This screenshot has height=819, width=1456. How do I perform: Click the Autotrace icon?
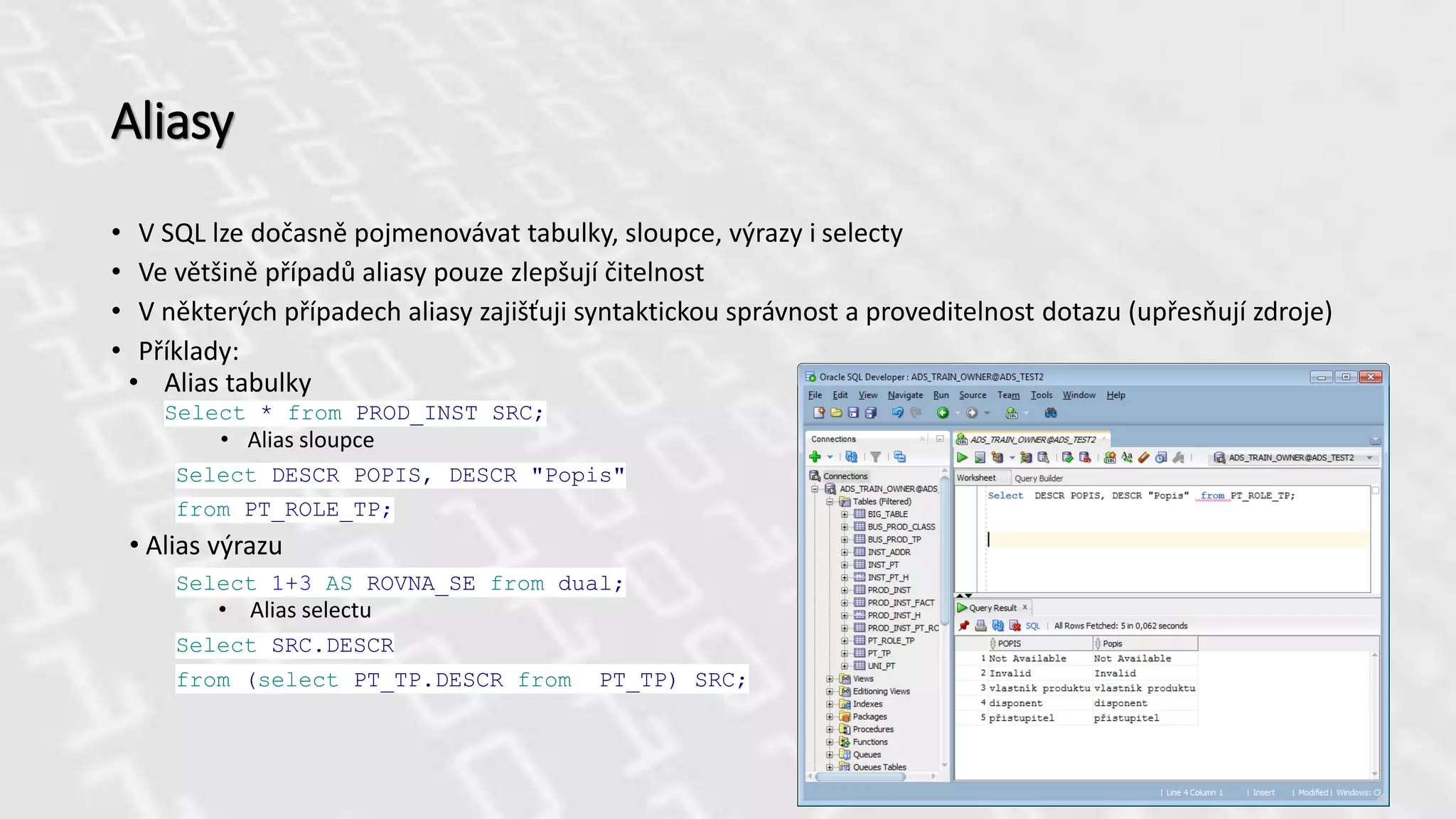coord(1026,458)
